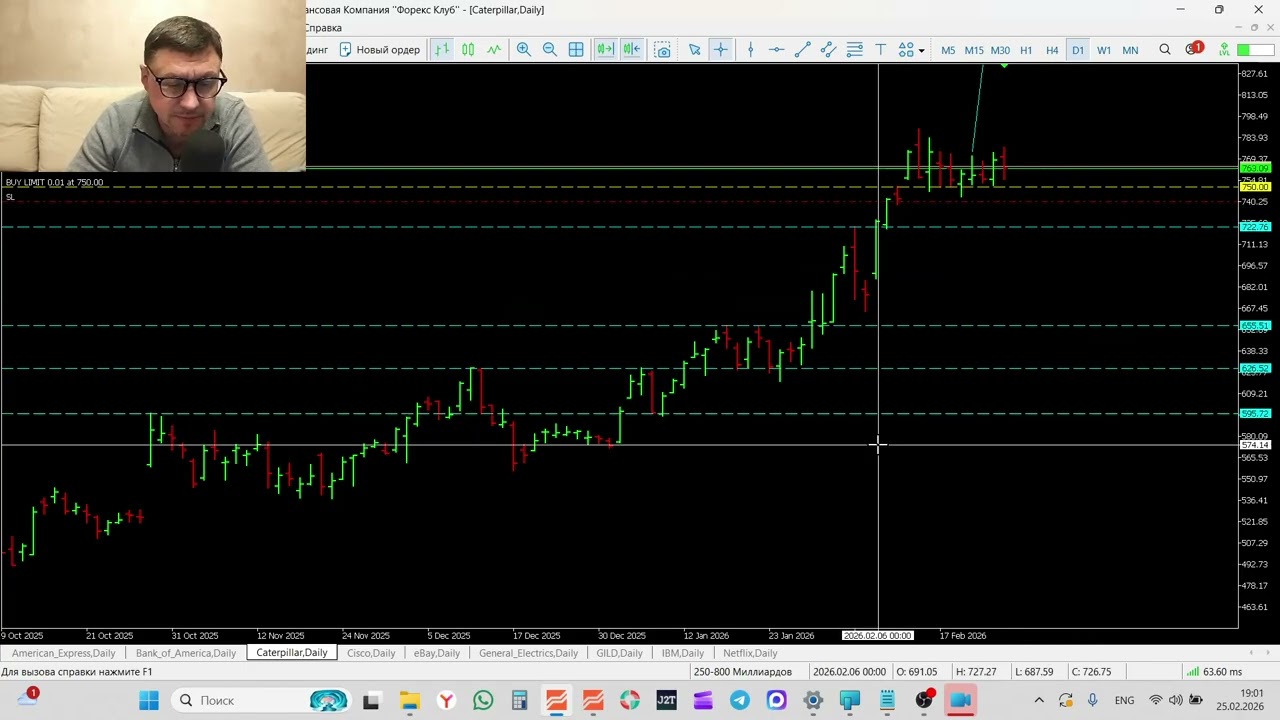Open the Справка help menu
The width and height of the screenshot is (1280, 720).
point(323,28)
